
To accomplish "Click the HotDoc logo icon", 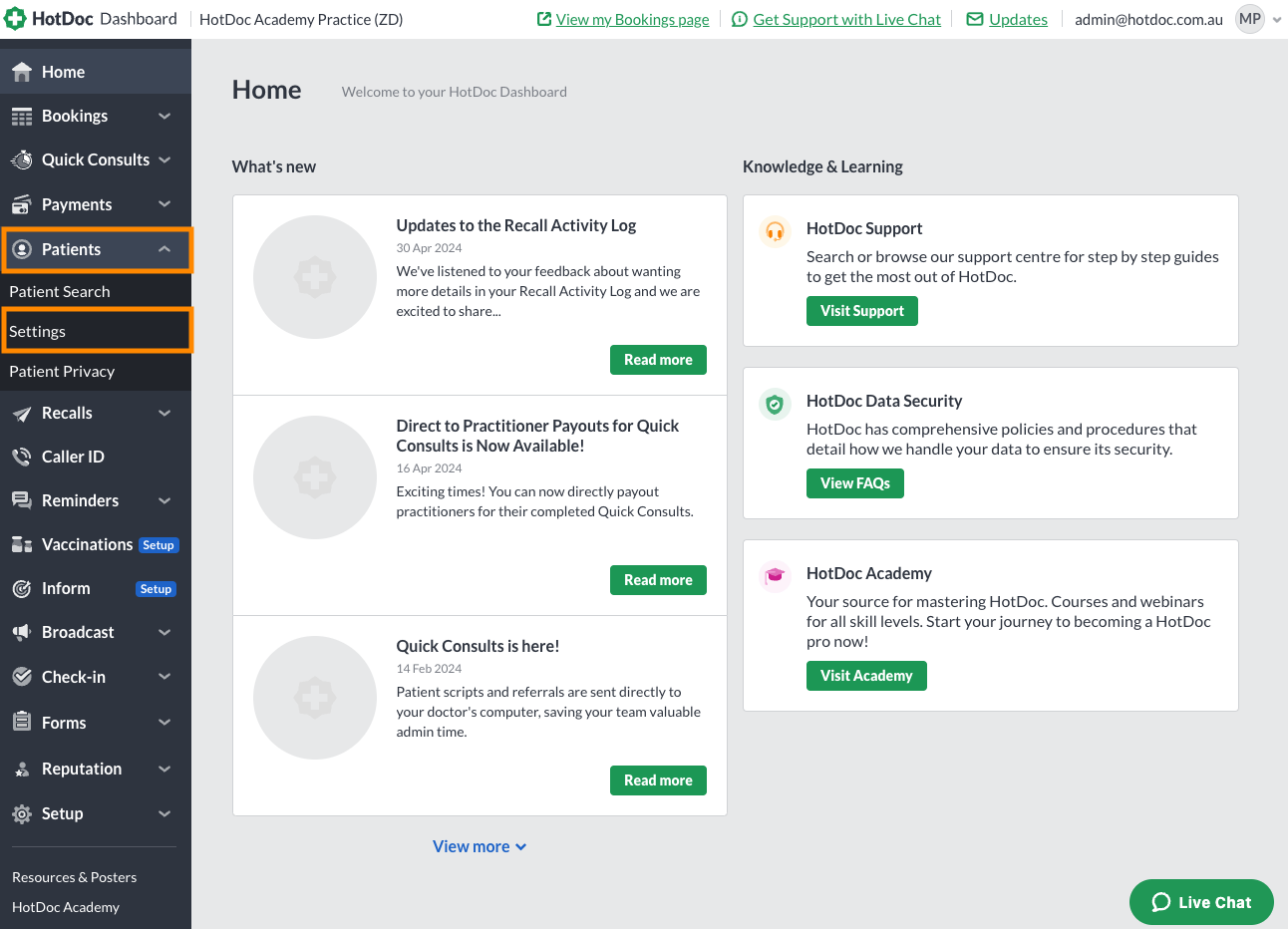I will pos(15,19).
